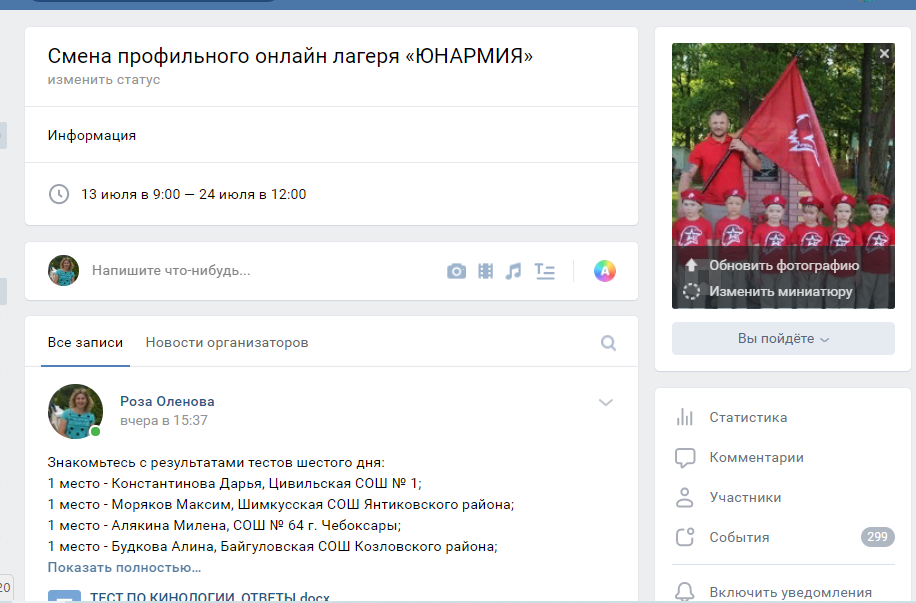Click the line about Моряков Максим
This screenshot has height=603, width=916.
click(x=280, y=504)
